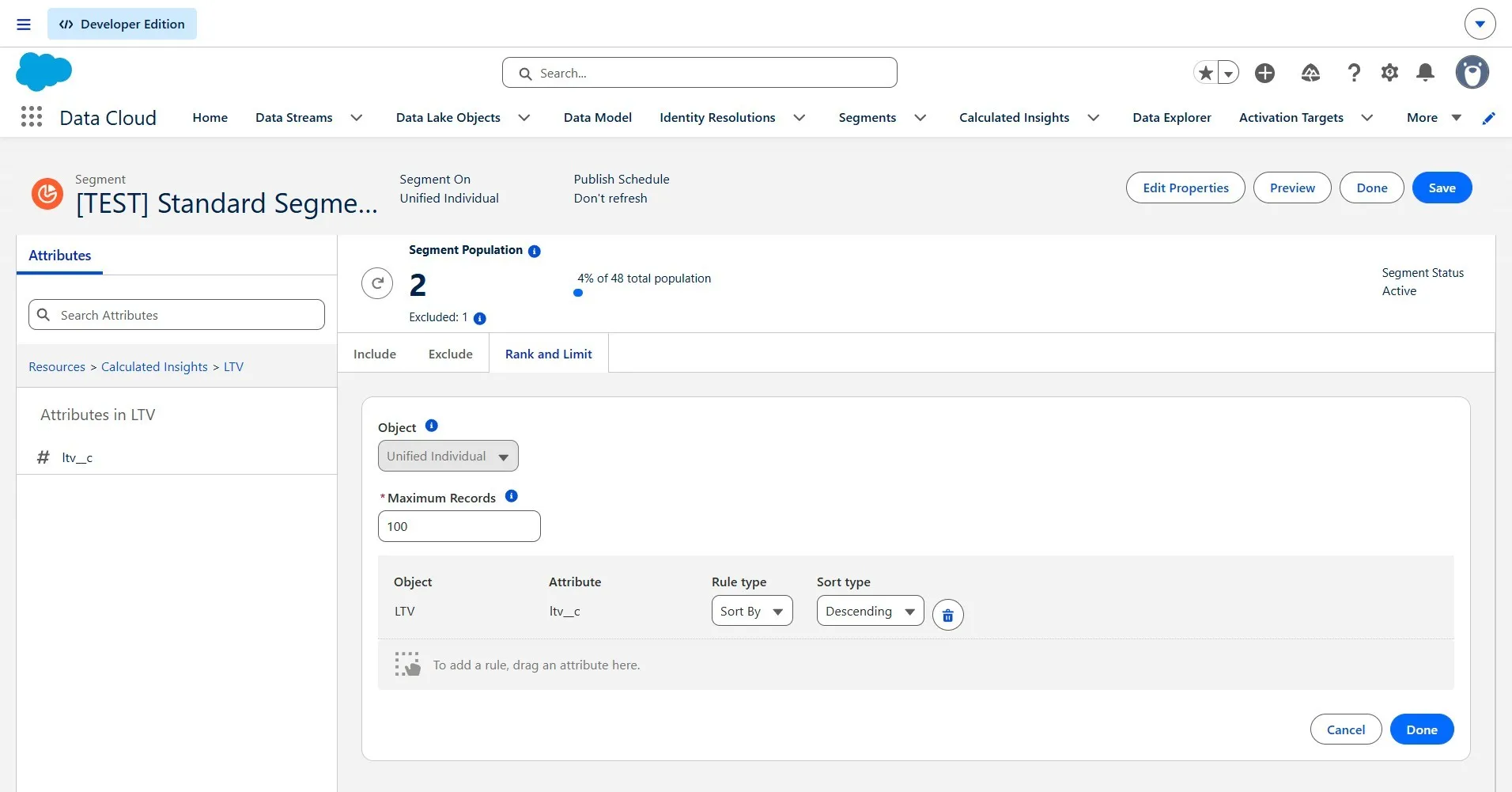
Task: Focus the global Search field
Action: pyautogui.click(x=700, y=73)
